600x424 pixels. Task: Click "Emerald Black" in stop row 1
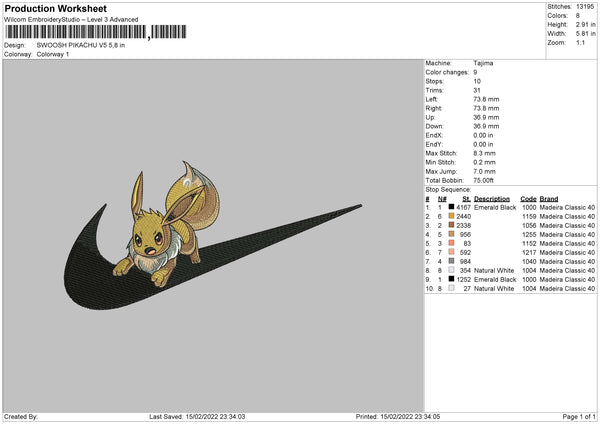(x=495, y=207)
